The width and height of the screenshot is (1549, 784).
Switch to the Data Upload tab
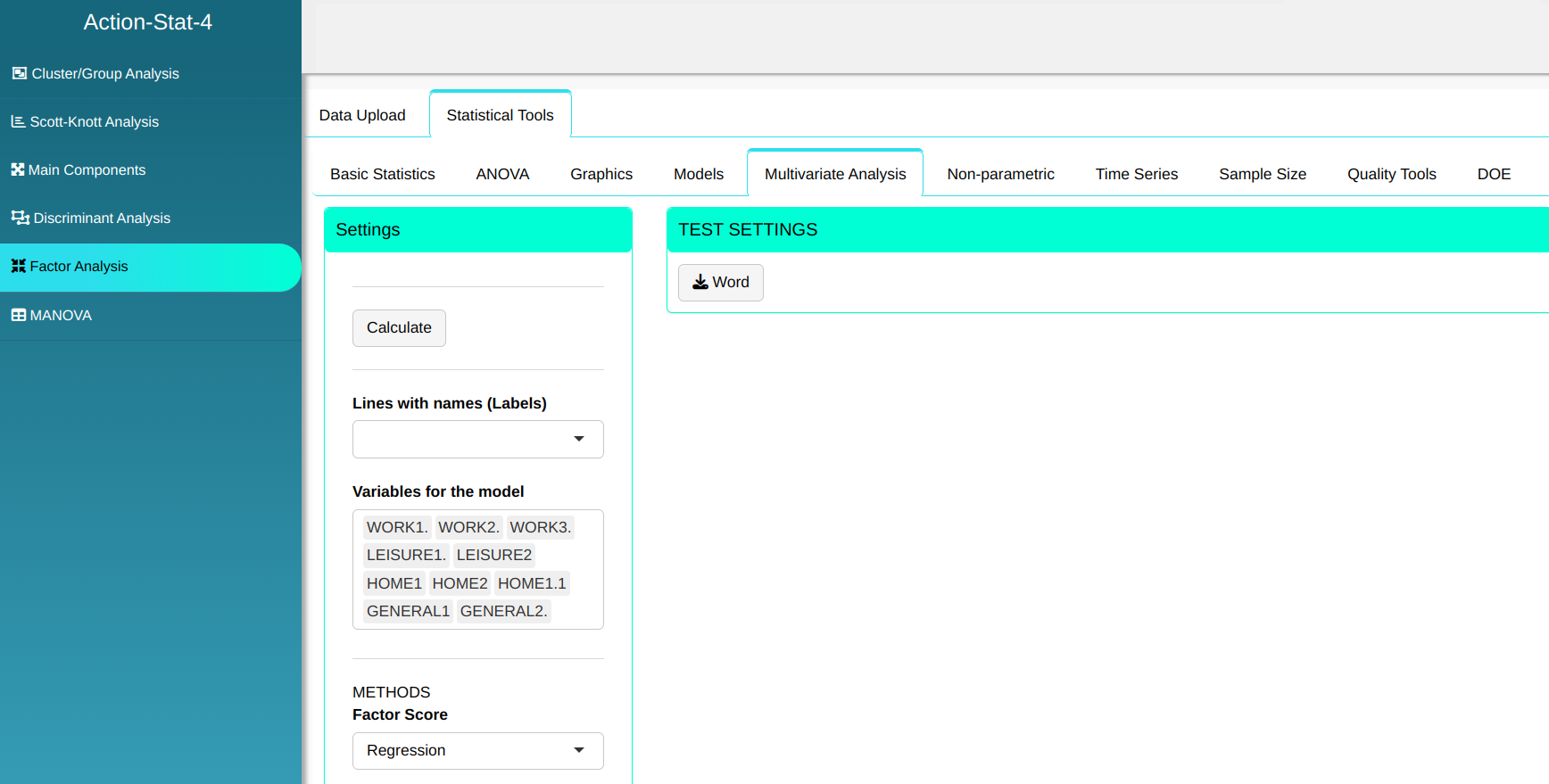pos(362,115)
